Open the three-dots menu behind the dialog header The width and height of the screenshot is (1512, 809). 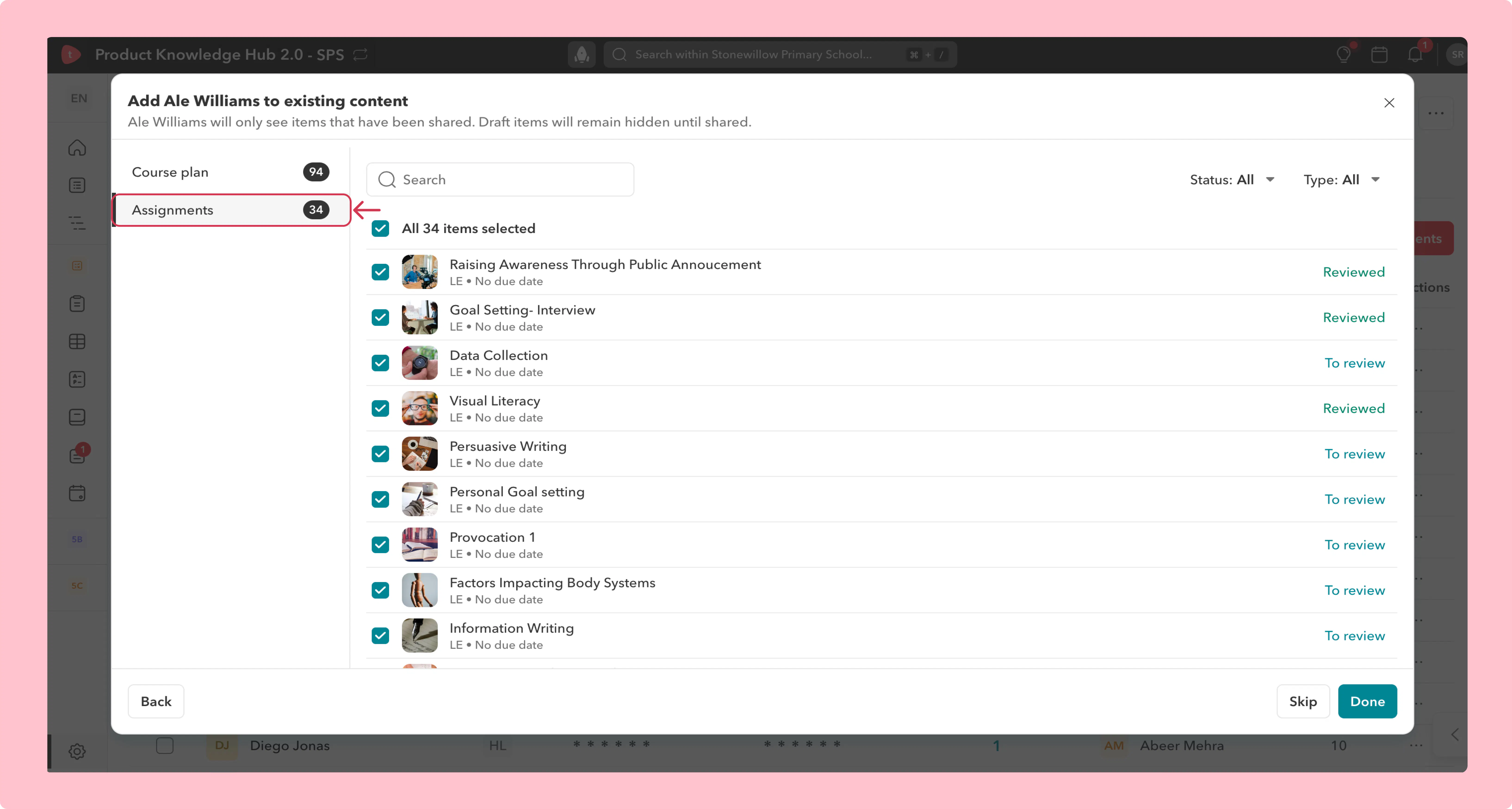pos(1436,113)
